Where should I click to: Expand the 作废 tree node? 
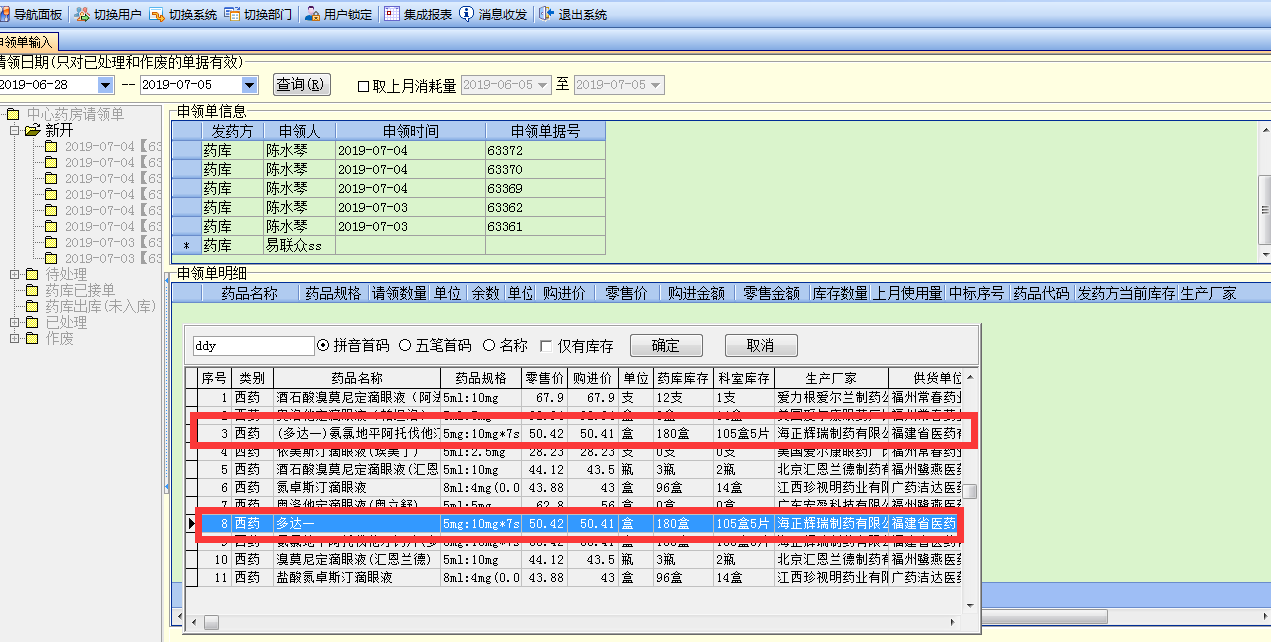(x=15, y=338)
